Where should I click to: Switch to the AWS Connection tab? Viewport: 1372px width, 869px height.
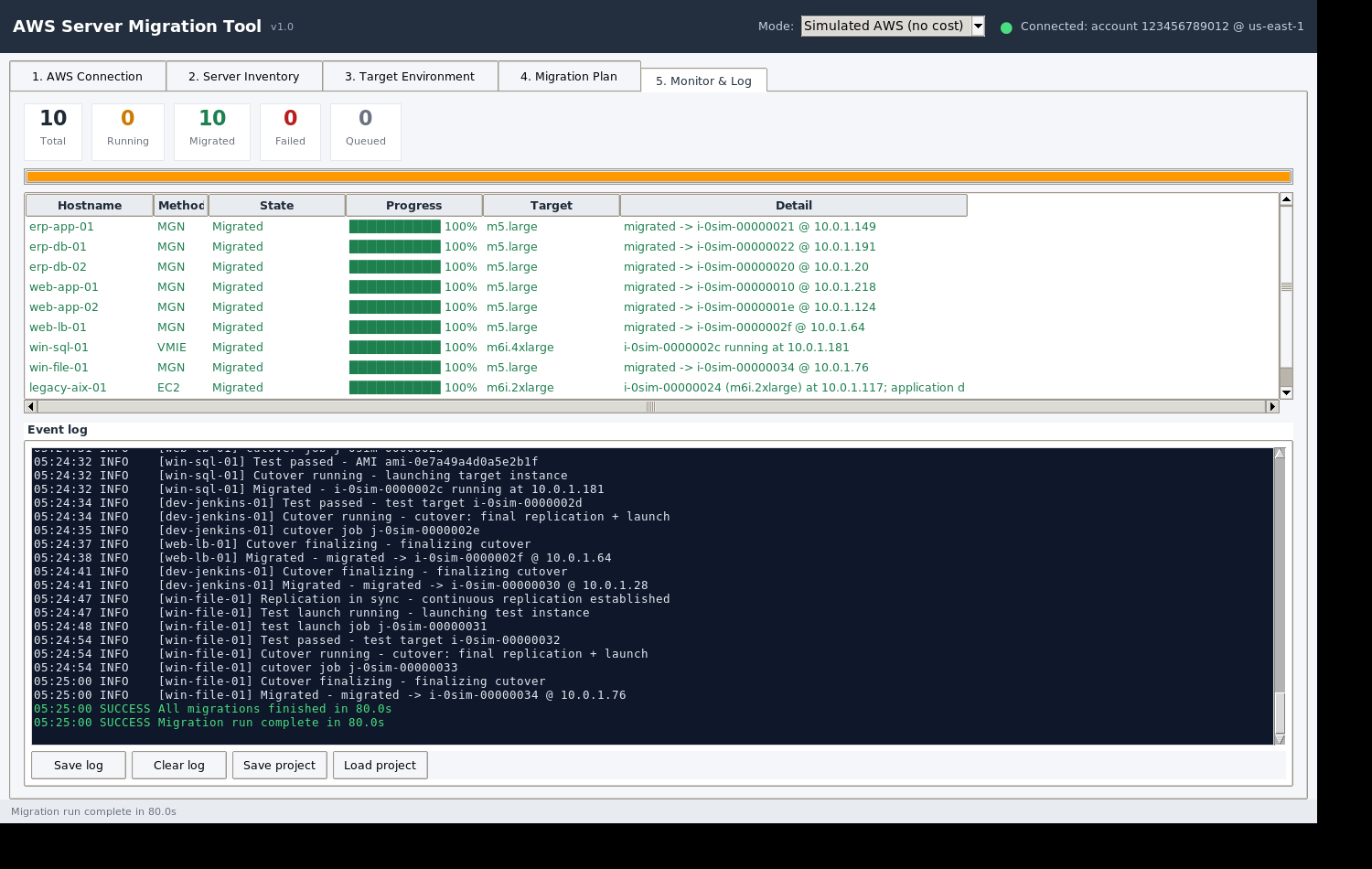[x=88, y=77]
